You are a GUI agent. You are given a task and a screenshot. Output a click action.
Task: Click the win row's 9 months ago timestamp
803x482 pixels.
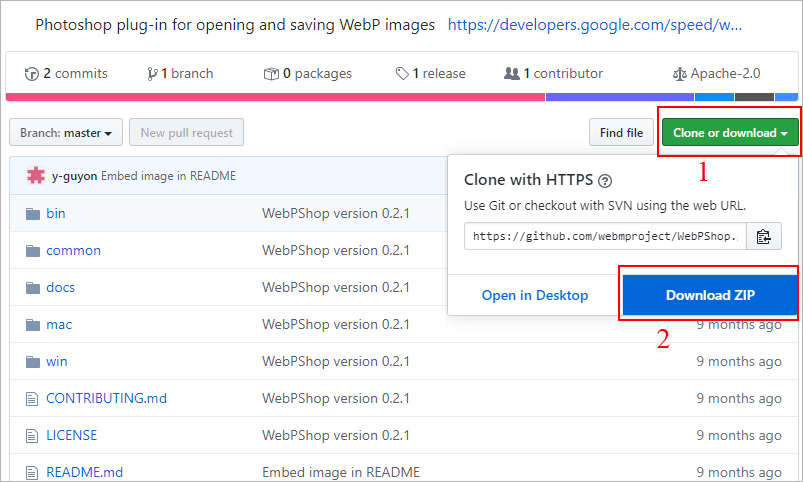739,362
